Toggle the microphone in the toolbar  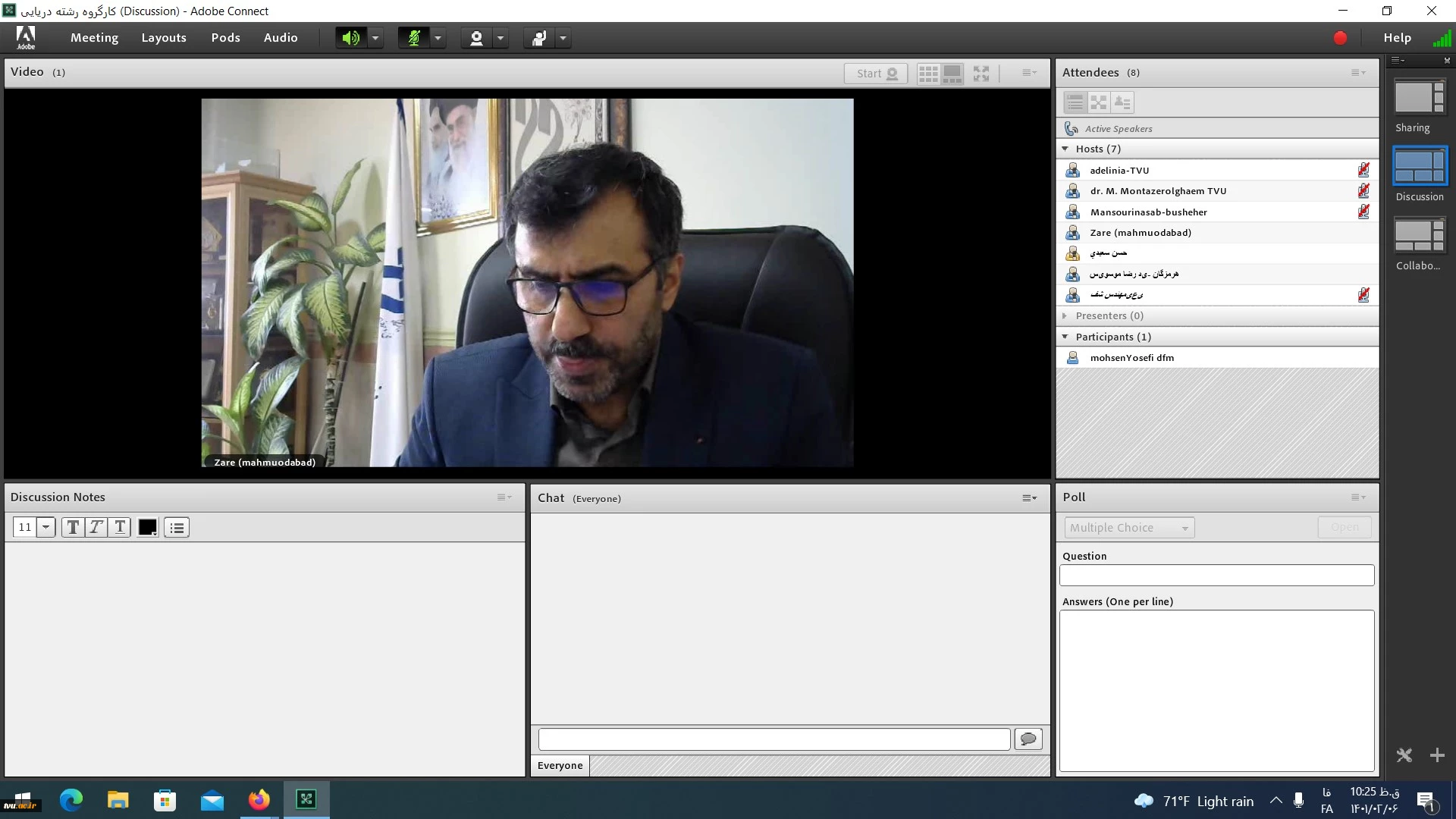[x=414, y=38]
